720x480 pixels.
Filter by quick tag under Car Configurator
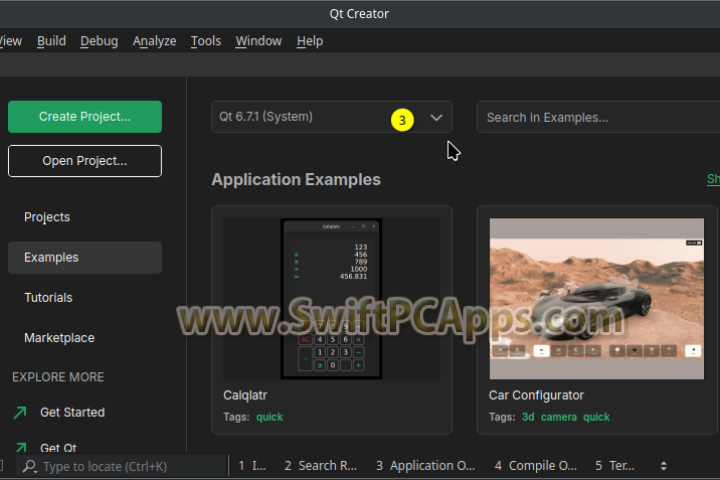(596, 417)
